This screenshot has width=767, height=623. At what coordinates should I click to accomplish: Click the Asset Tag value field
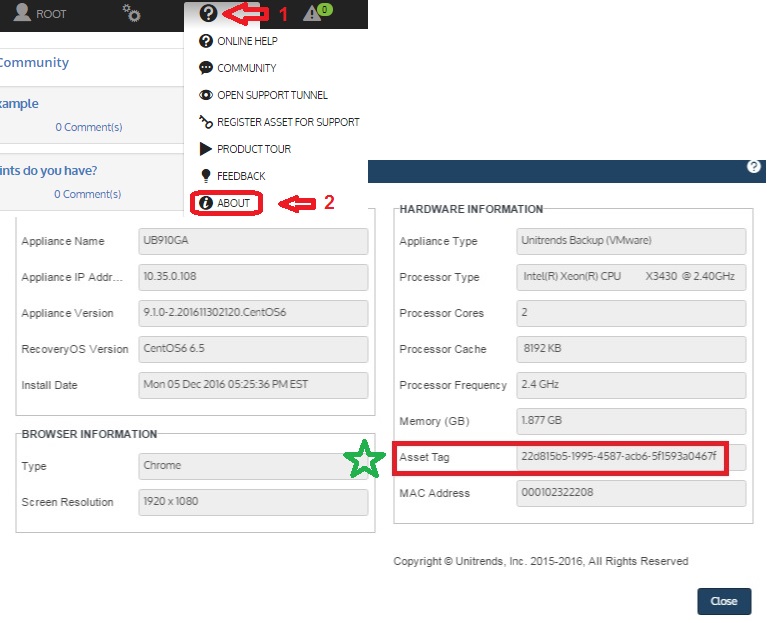(631, 457)
